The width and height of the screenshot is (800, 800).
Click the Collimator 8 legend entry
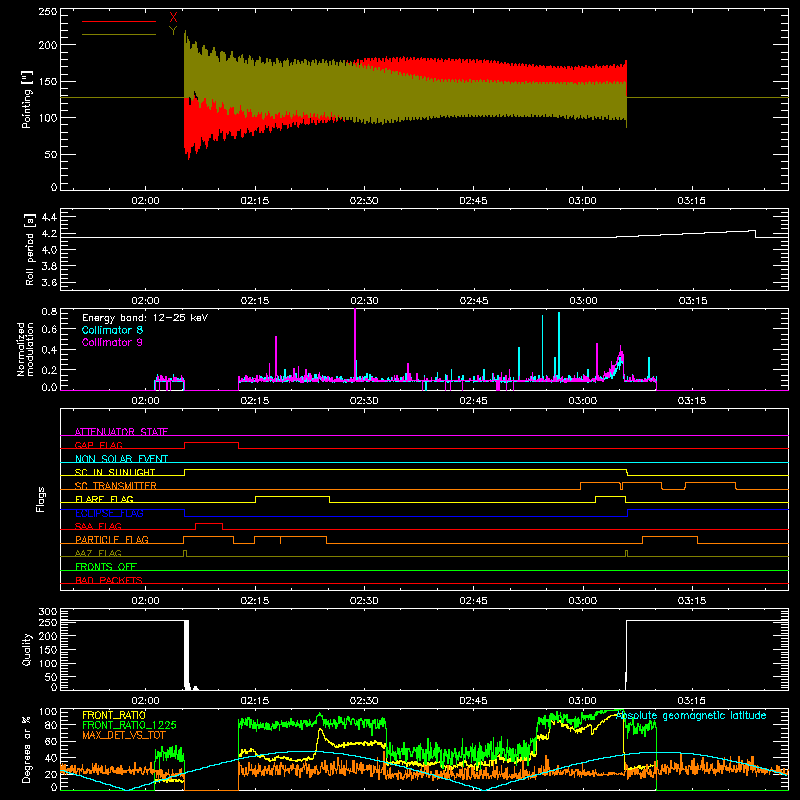click(x=112, y=330)
